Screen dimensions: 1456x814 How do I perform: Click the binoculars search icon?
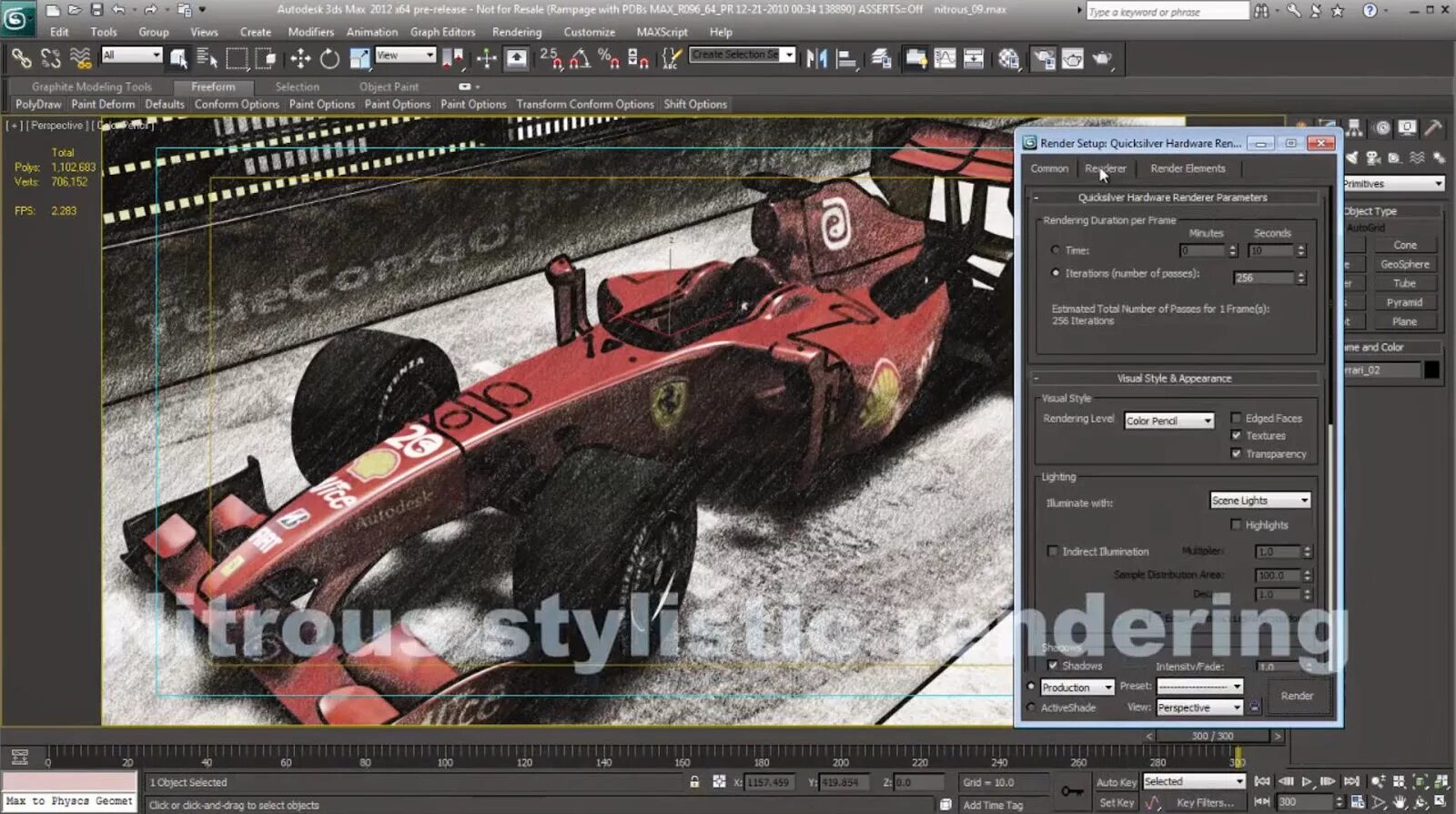click(x=1261, y=10)
